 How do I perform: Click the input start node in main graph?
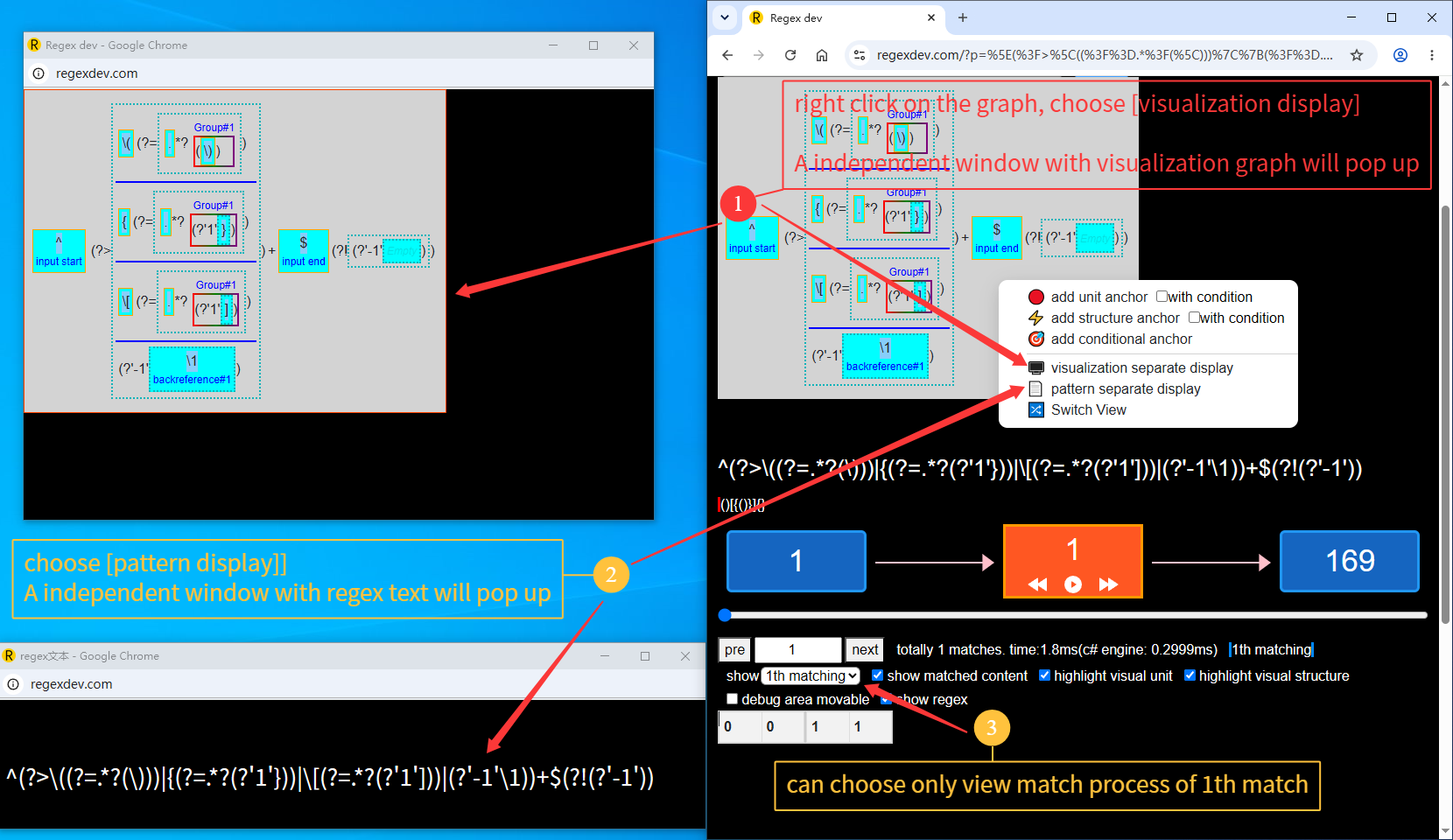752,238
